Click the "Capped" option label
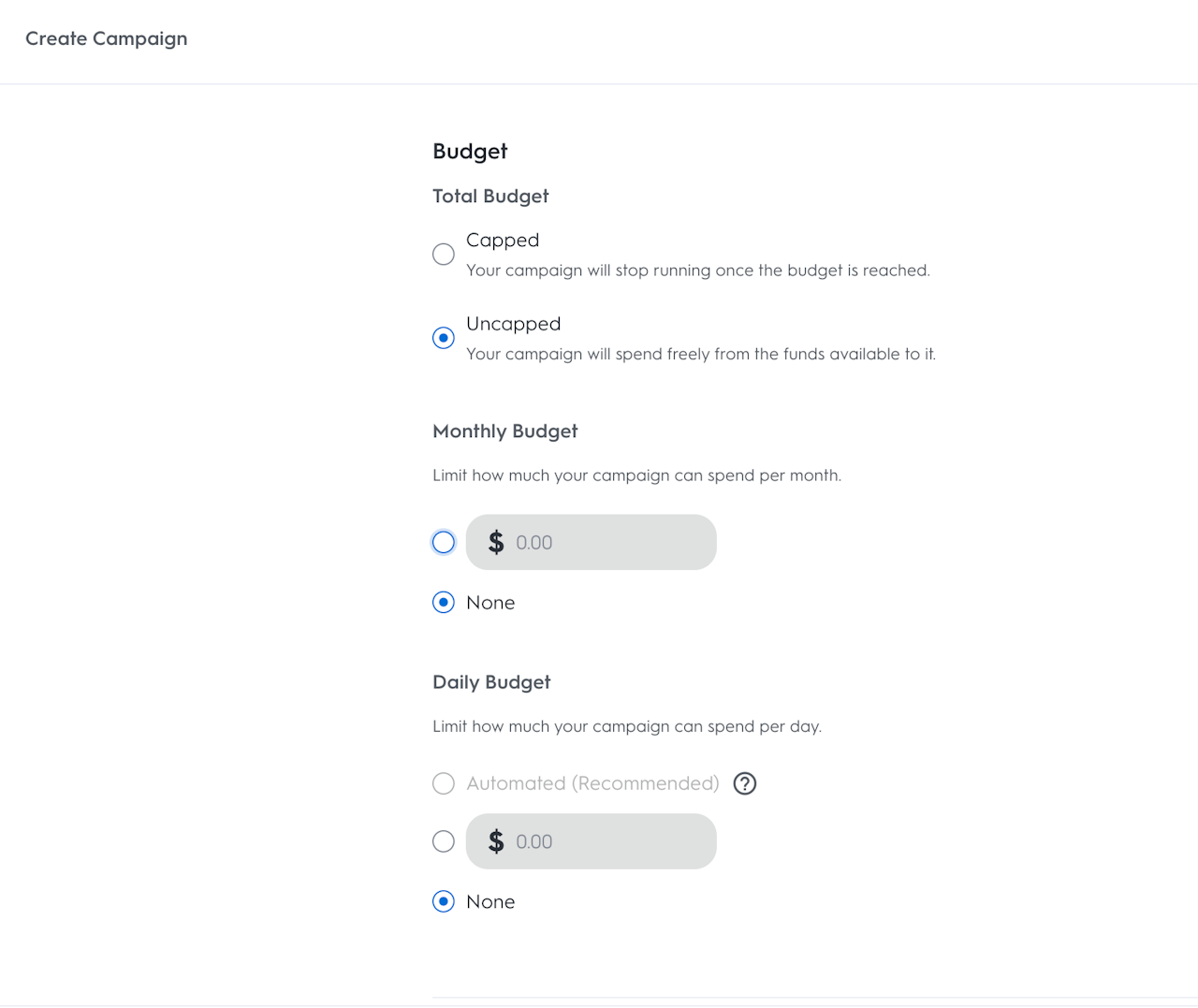The image size is (1198, 1008). coord(503,241)
